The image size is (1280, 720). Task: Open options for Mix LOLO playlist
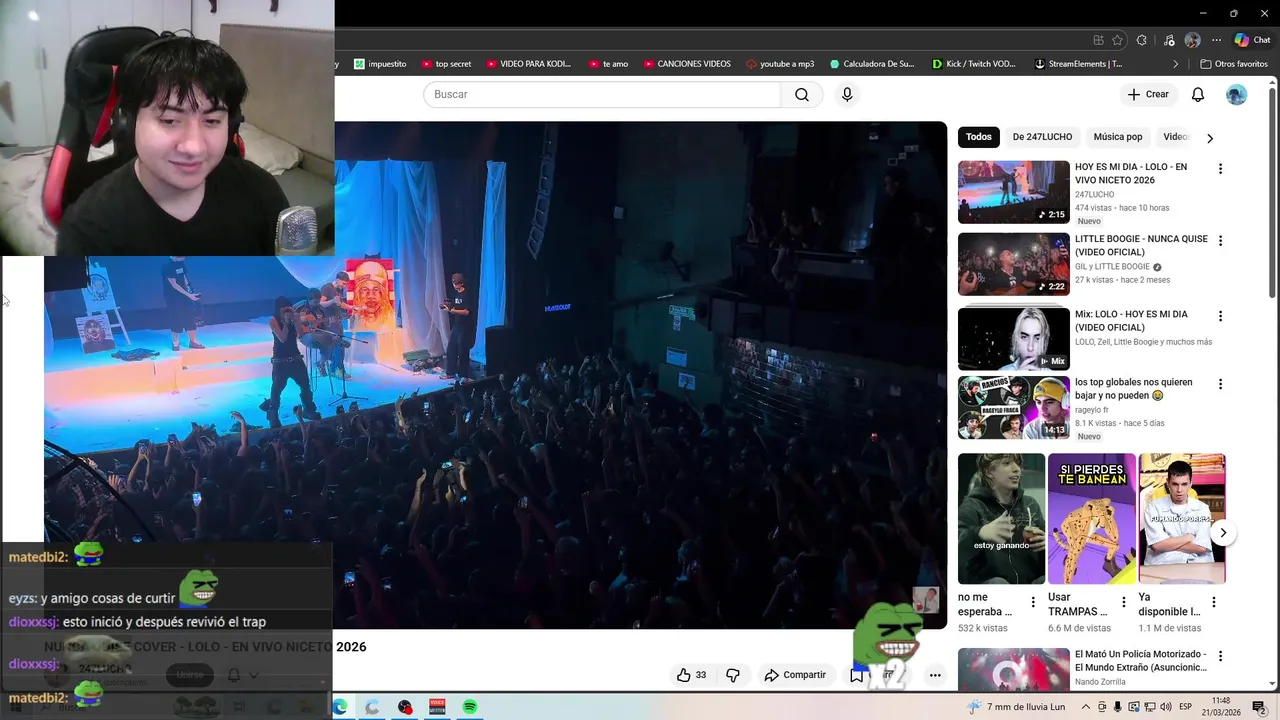click(1220, 316)
